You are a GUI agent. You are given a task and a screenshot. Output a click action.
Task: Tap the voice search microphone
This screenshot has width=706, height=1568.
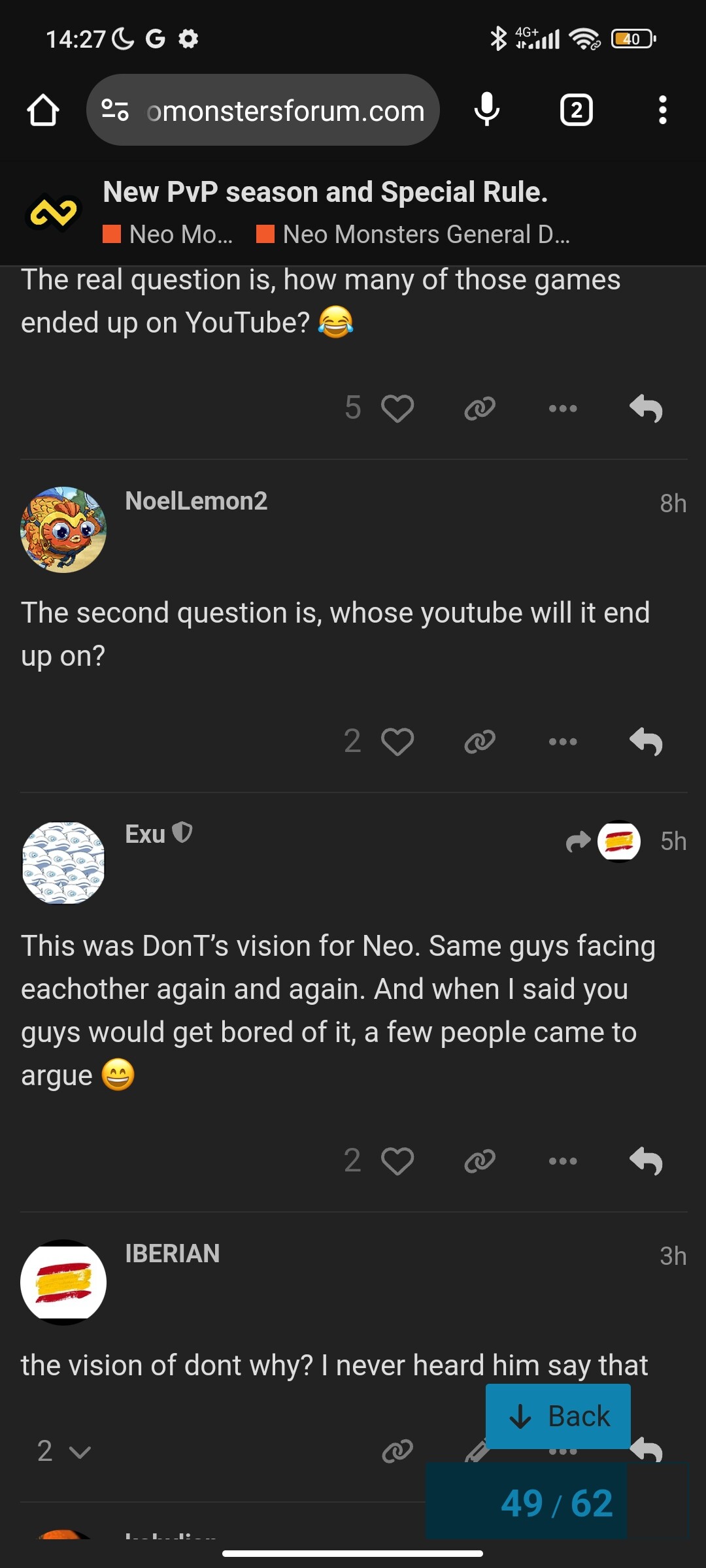coord(487,110)
